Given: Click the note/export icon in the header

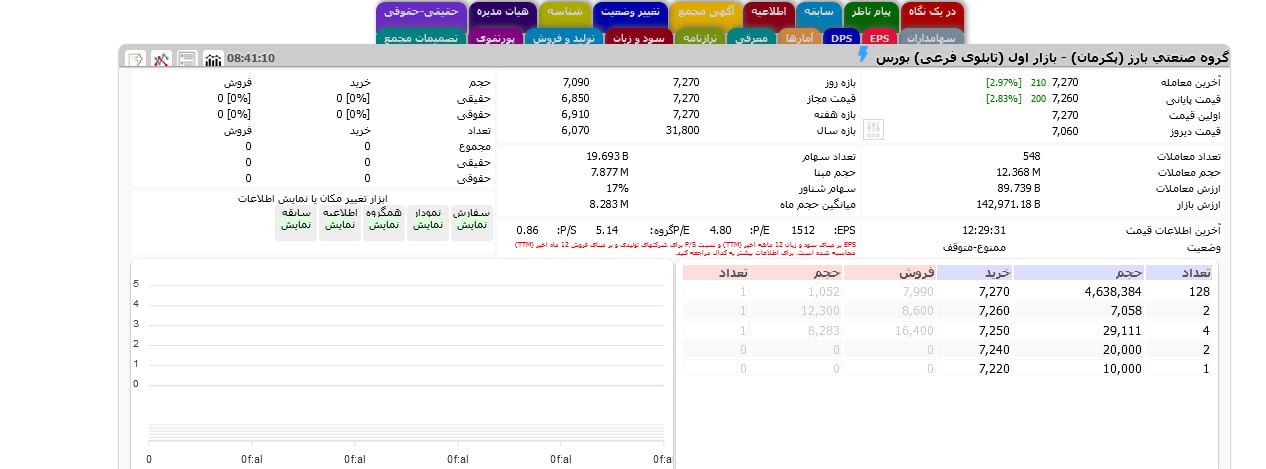Looking at the screenshot, I should 135,59.
